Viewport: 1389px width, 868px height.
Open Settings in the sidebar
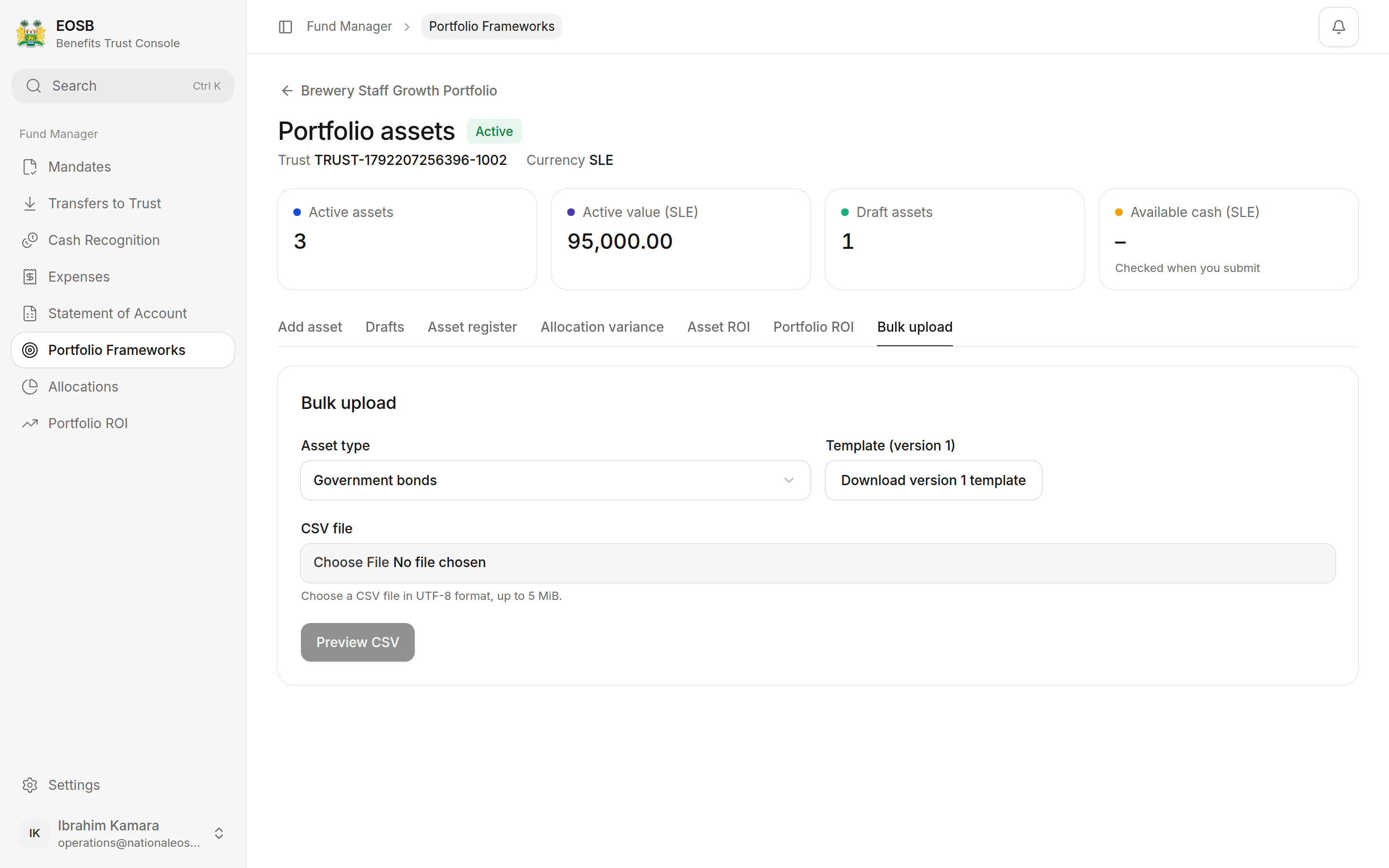[123, 785]
